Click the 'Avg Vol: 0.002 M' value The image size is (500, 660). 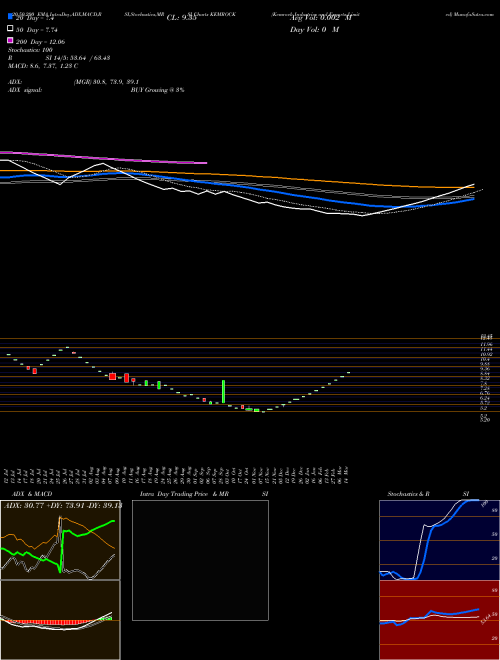pos(320,18)
